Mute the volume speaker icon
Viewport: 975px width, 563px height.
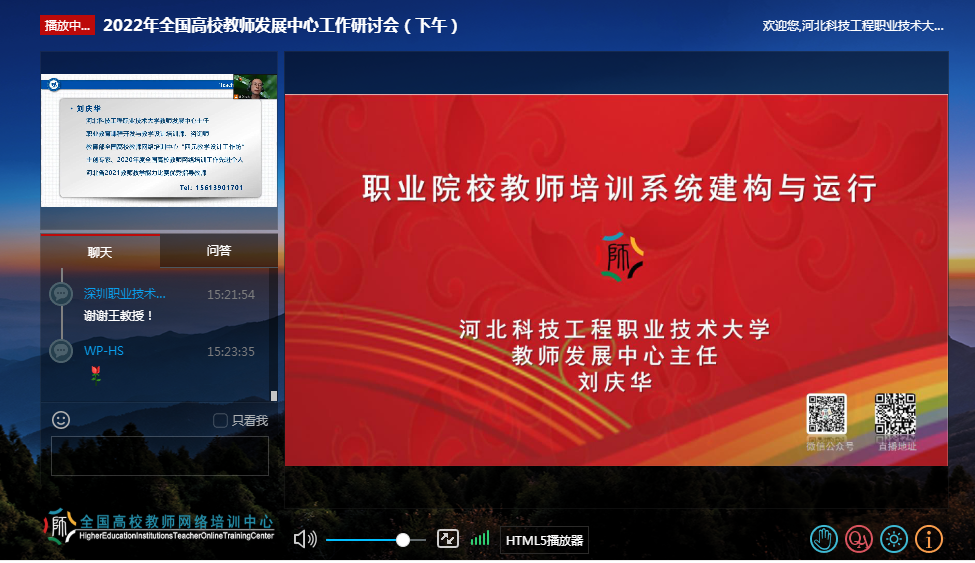click(x=304, y=540)
